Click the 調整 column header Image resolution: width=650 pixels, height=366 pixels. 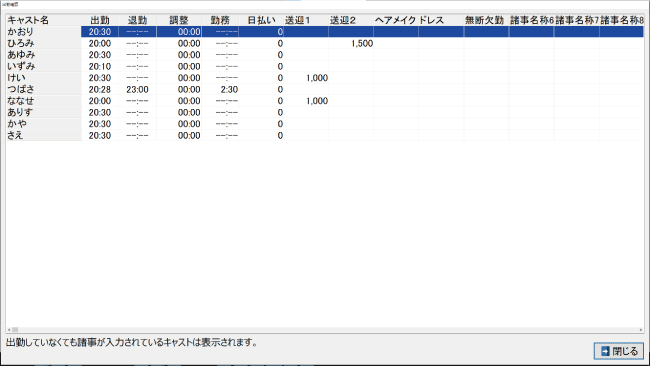point(179,20)
